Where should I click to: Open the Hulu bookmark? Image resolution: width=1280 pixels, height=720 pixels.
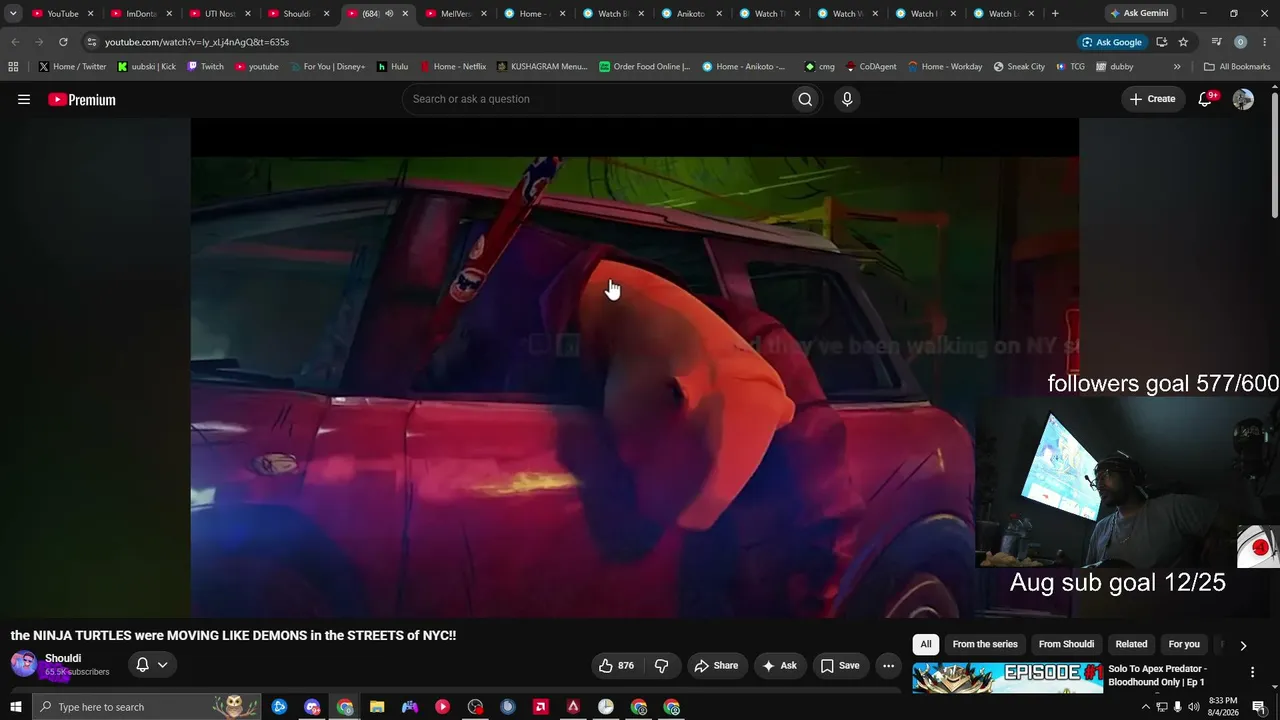pyautogui.click(x=392, y=67)
